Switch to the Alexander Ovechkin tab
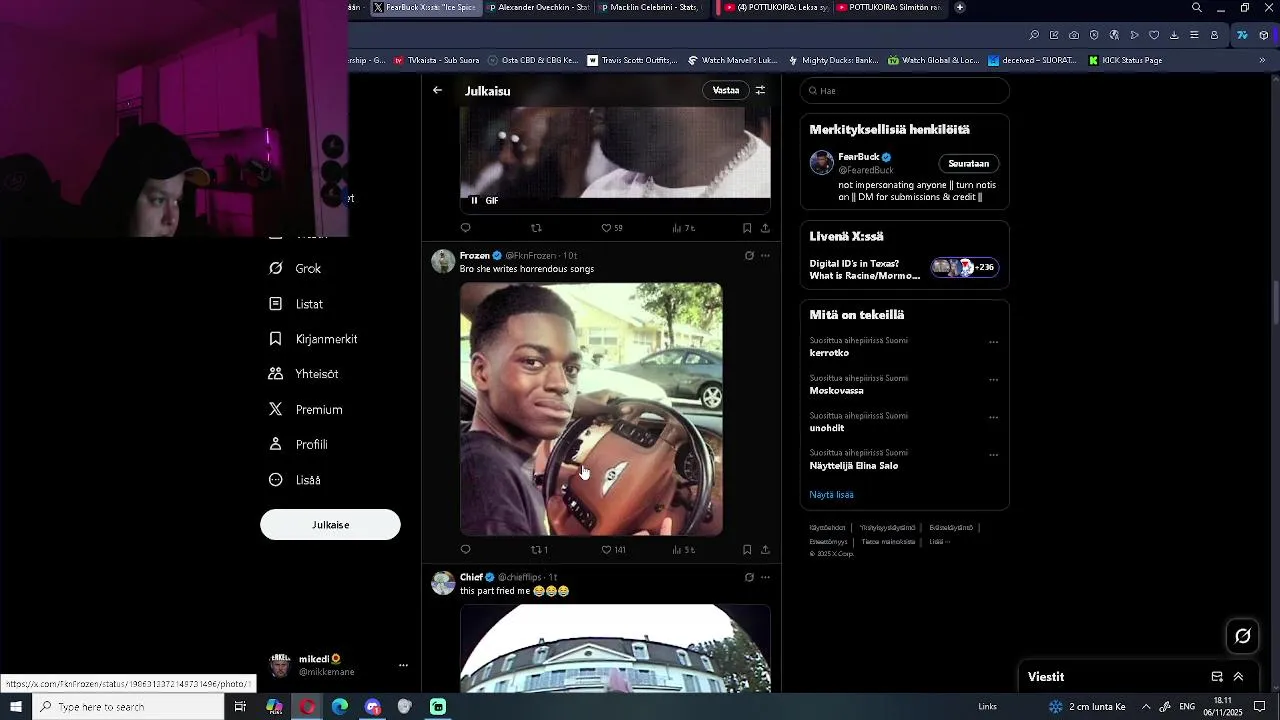The width and height of the screenshot is (1280, 720). coord(538,7)
